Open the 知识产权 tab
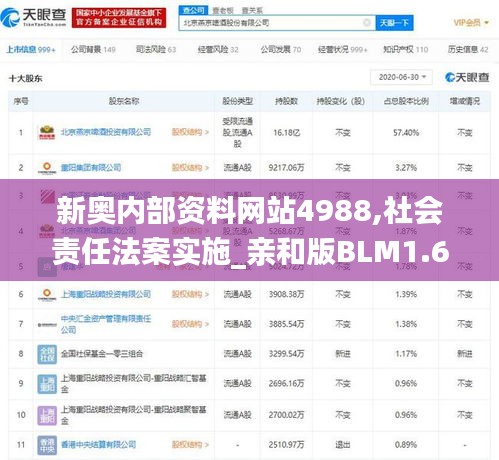Viewport: 499px width, 460px height. coord(405,50)
